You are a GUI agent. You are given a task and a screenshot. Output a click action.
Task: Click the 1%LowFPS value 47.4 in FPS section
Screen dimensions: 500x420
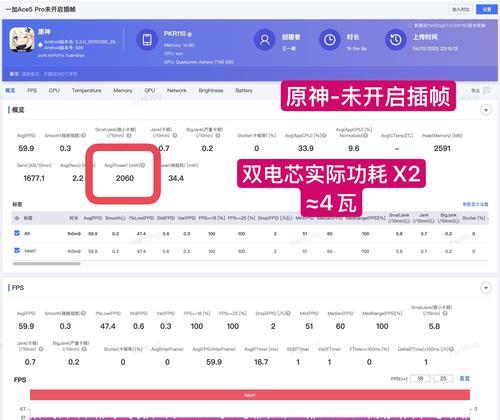[108, 326]
